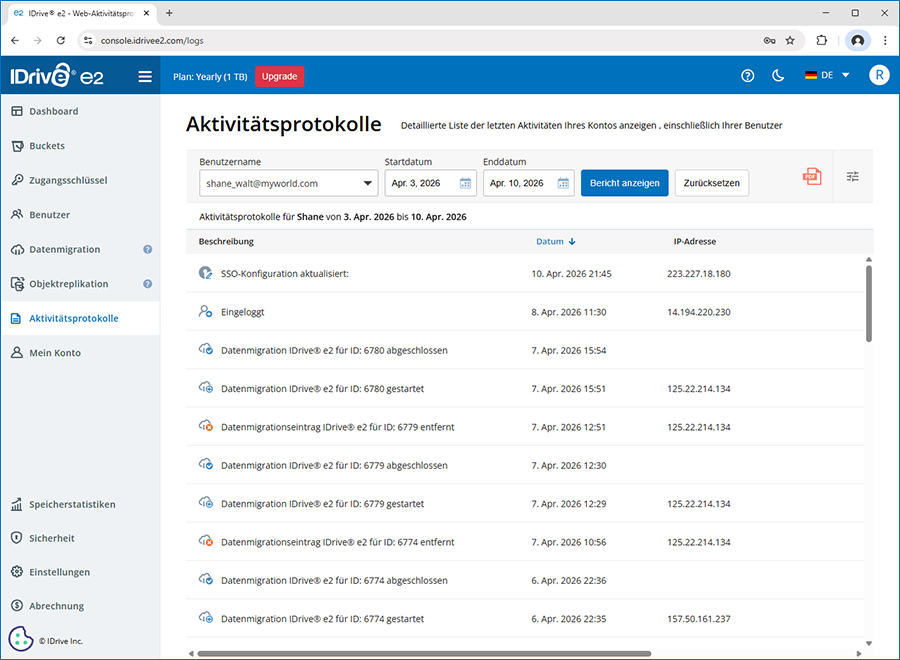
Task: Collapse sidebar using the hamburger menu icon
Action: click(145, 76)
